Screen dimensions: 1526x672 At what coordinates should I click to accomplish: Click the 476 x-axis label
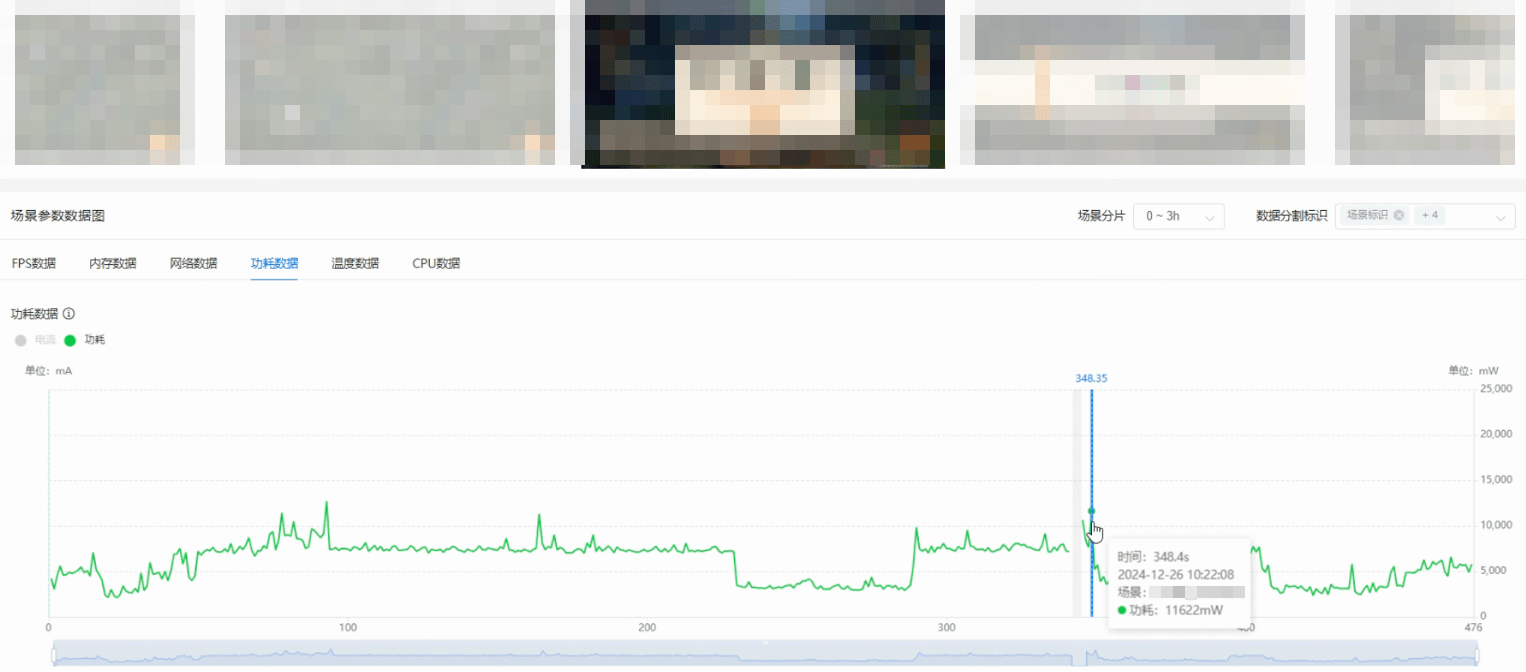point(1472,628)
